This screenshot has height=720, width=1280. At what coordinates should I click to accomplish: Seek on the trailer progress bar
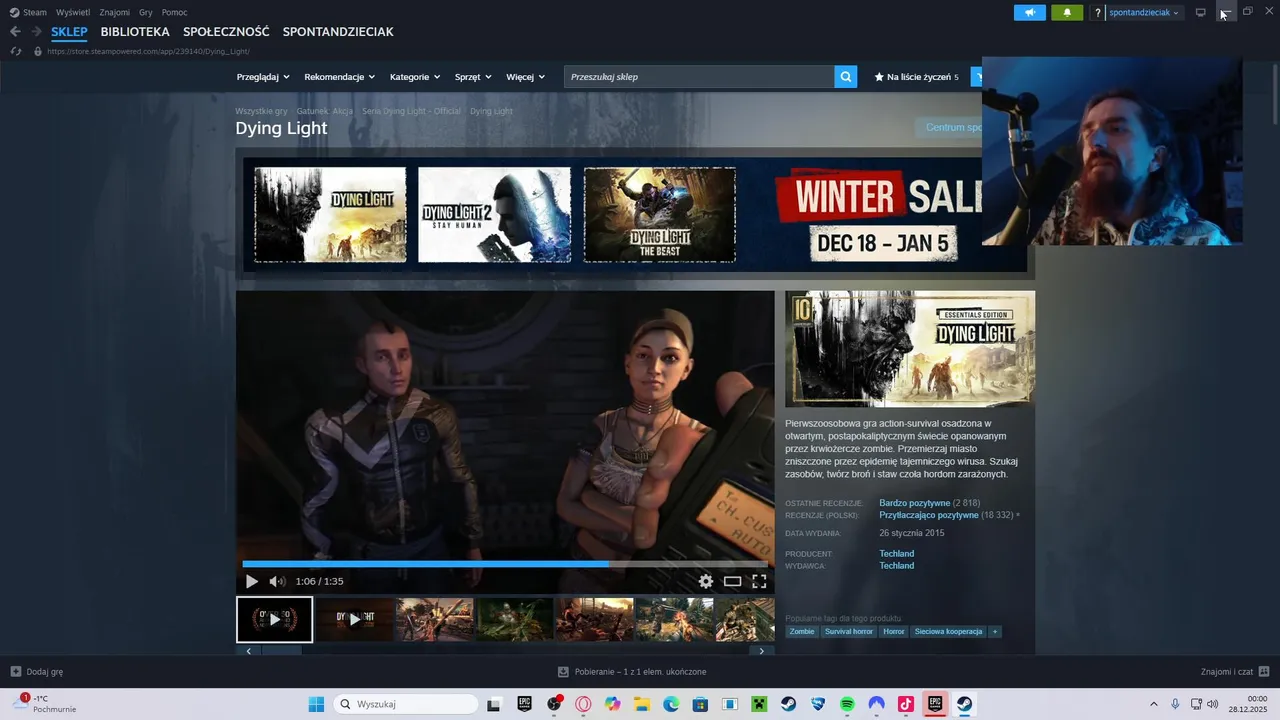point(505,564)
